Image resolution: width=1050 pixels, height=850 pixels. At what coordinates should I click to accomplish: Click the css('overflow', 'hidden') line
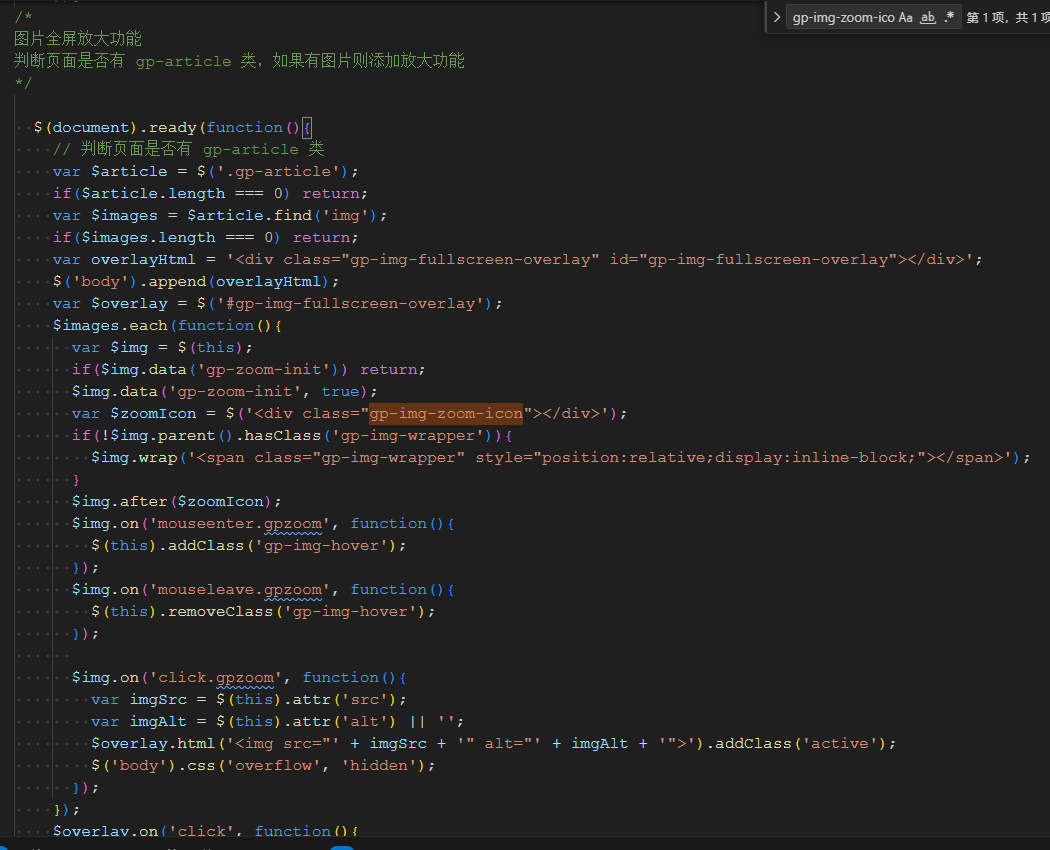[x=263, y=766]
